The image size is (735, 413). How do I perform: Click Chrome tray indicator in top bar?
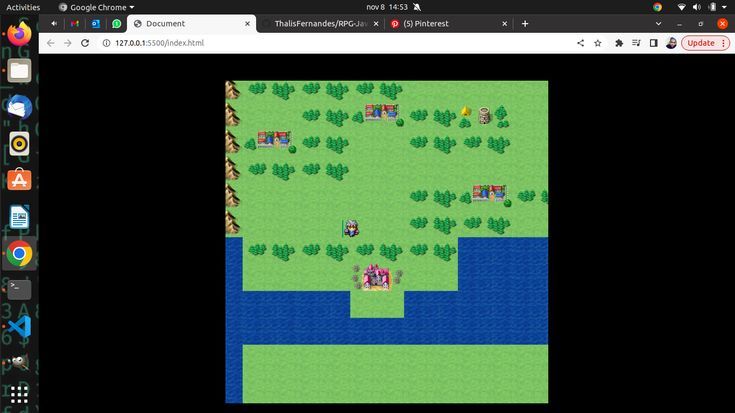[x=657, y=7]
